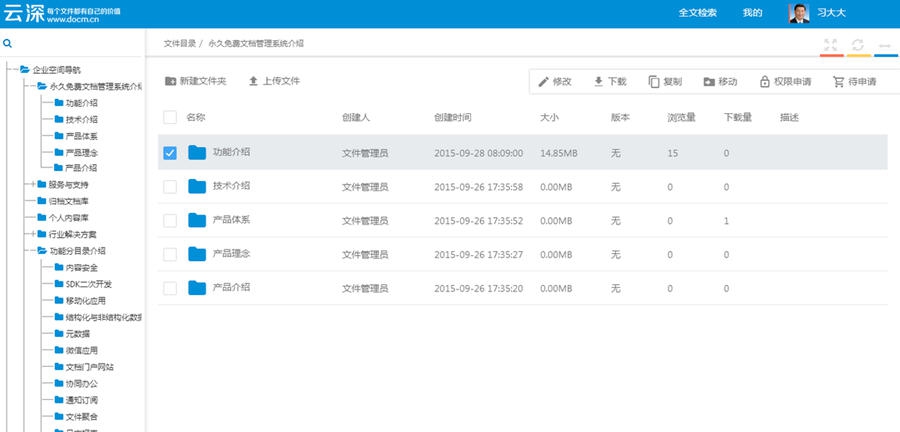This screenshot has height=432, width=900.
Task: Click folder icon beside 内容安全 in tree
Action: coord(59,267)
